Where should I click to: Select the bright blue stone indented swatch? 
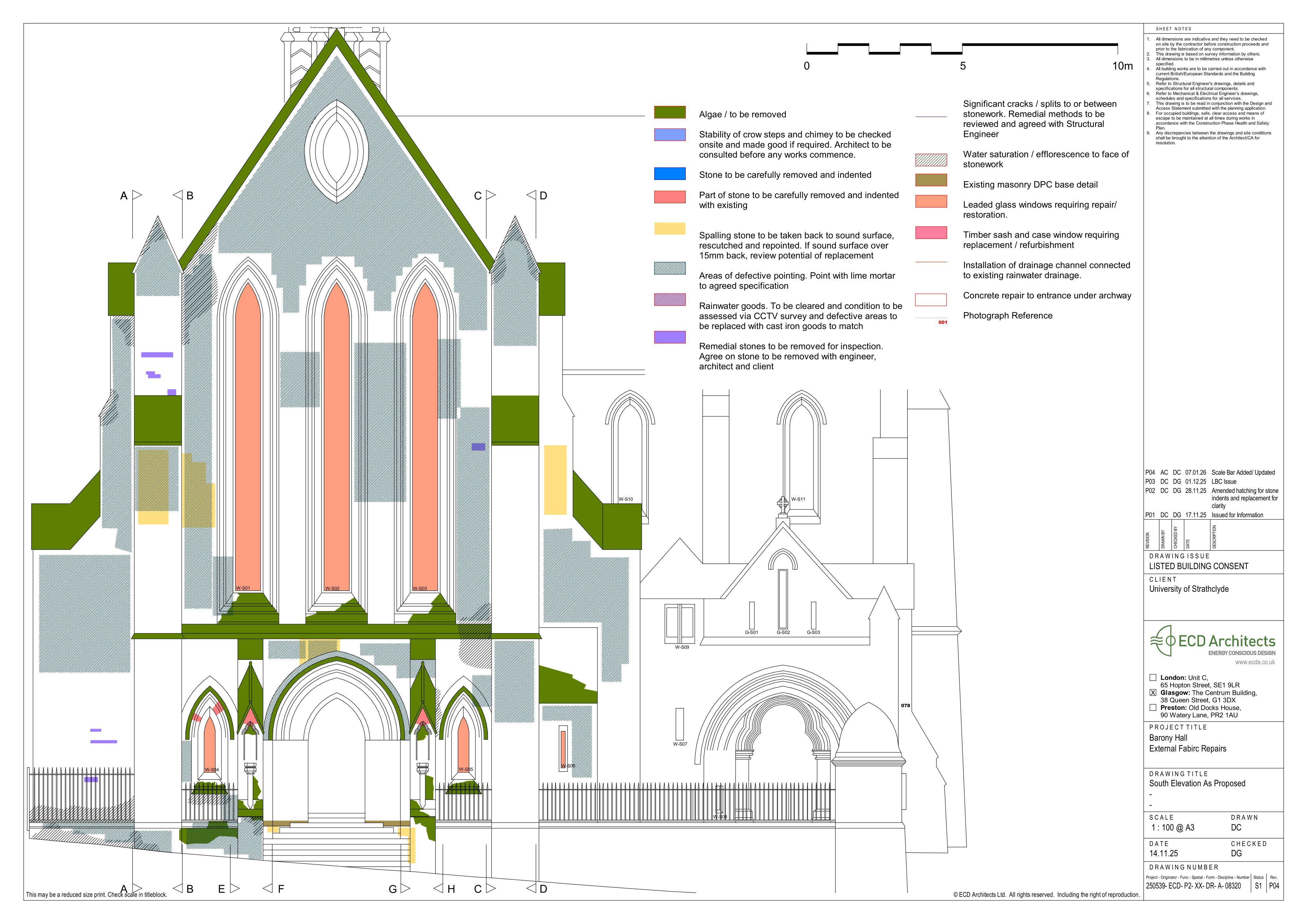click(x=669, y=174)
